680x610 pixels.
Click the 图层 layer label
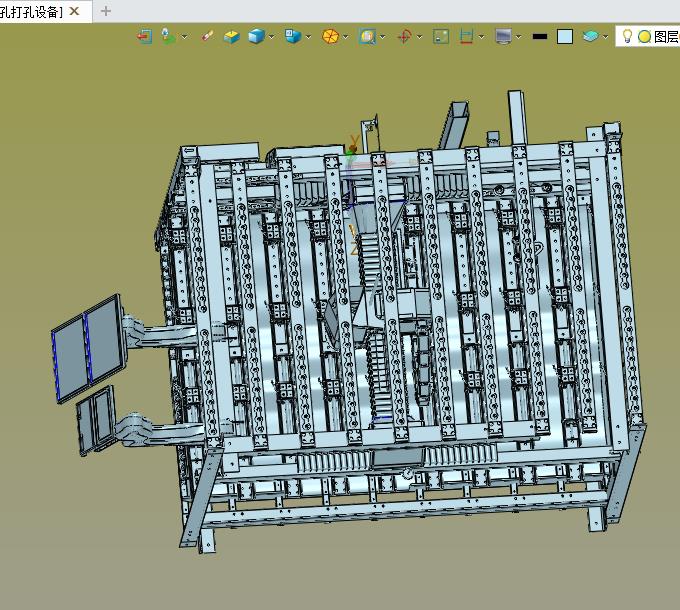(x=666, y=37)
